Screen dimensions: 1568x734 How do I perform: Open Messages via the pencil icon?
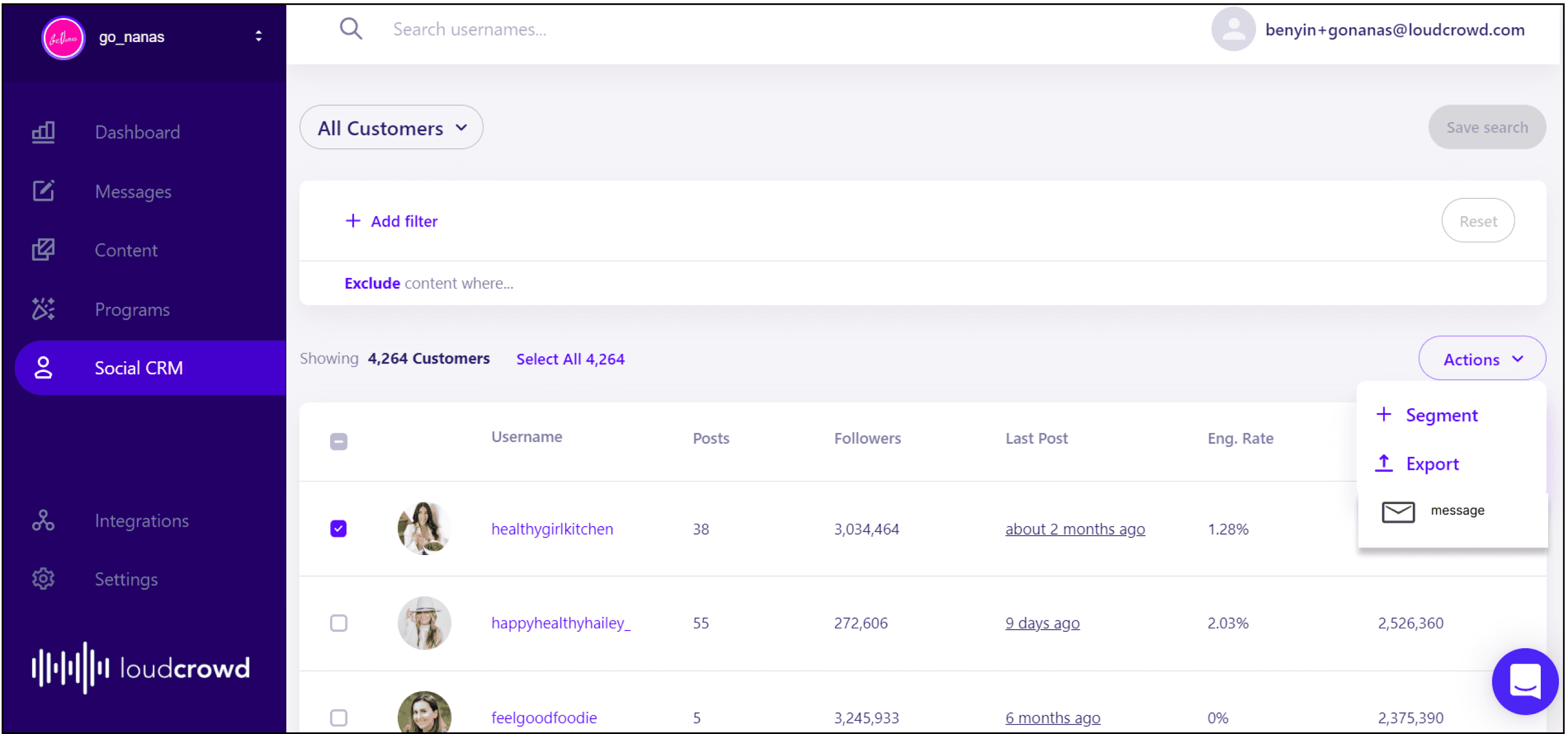43,191
